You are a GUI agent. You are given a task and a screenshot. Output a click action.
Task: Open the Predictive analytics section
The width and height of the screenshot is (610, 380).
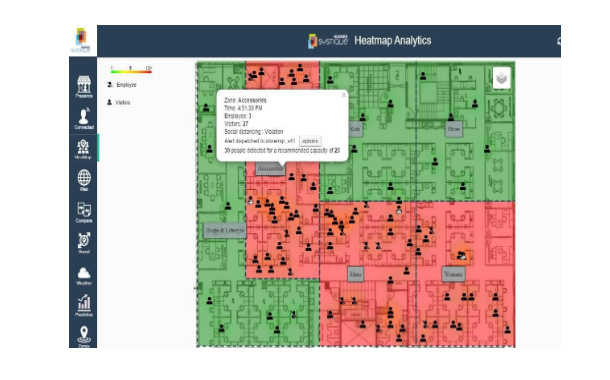(x=84, y=306)
